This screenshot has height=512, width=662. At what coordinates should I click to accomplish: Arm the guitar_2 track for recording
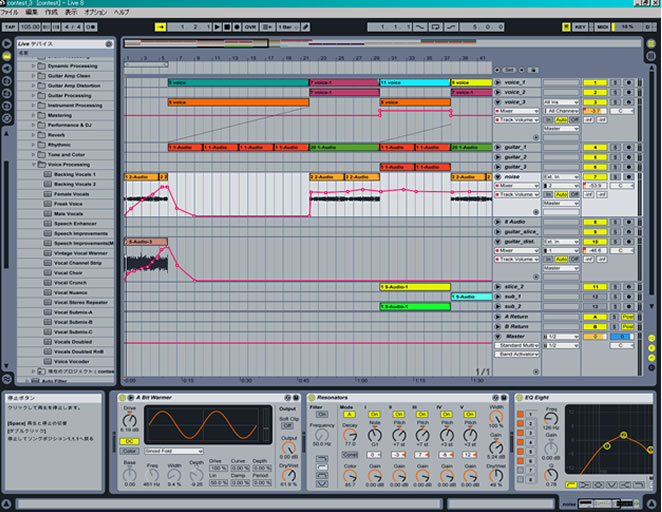629,157
